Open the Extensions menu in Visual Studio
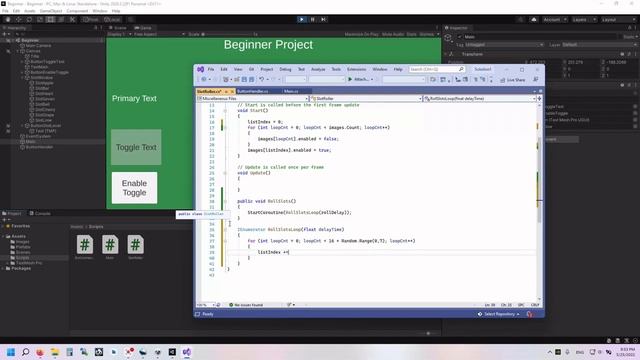Screen dimensions: 640x360 (x=356, y=69)
